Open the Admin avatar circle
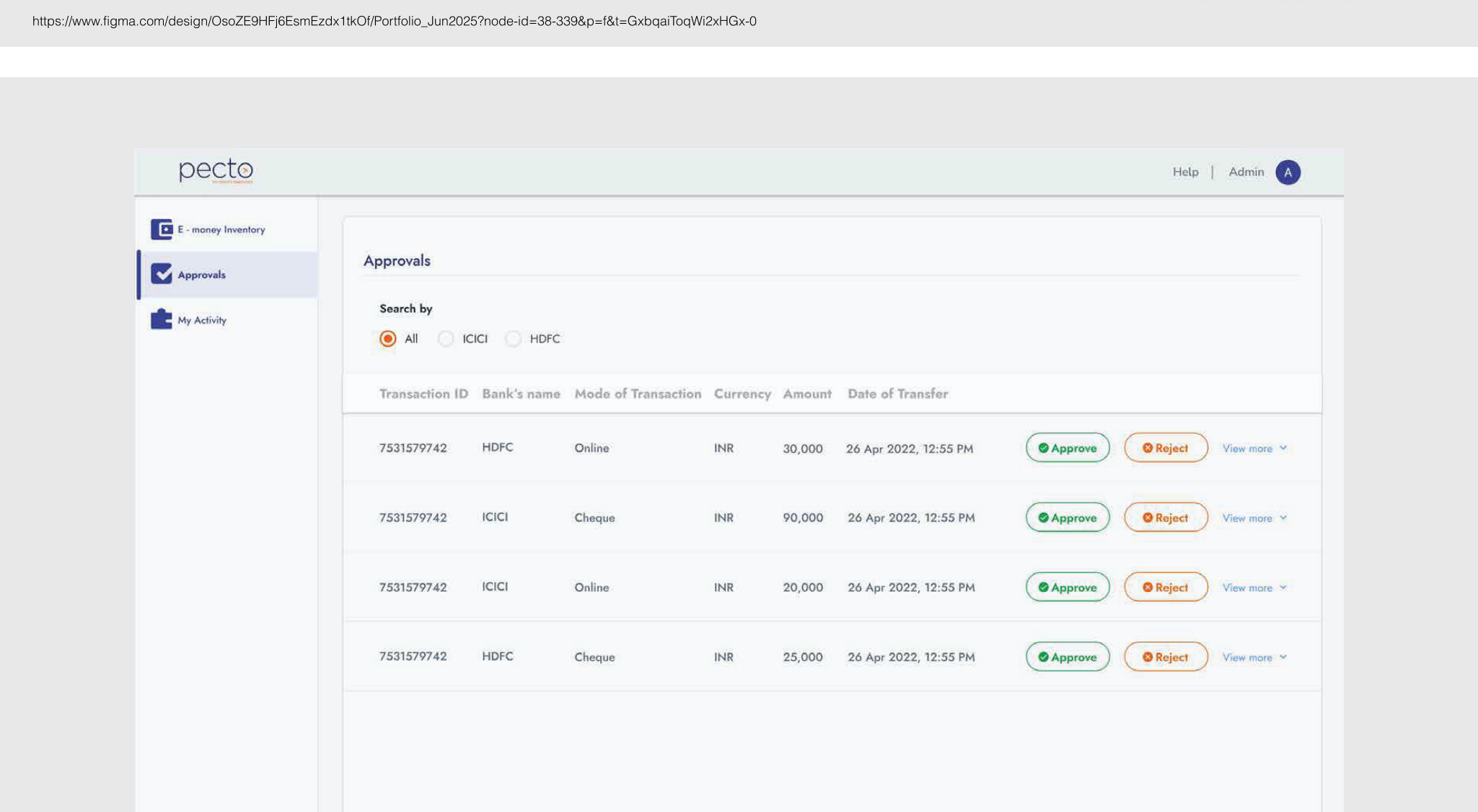1478x812 pixels. click(x=1288, y=172)
